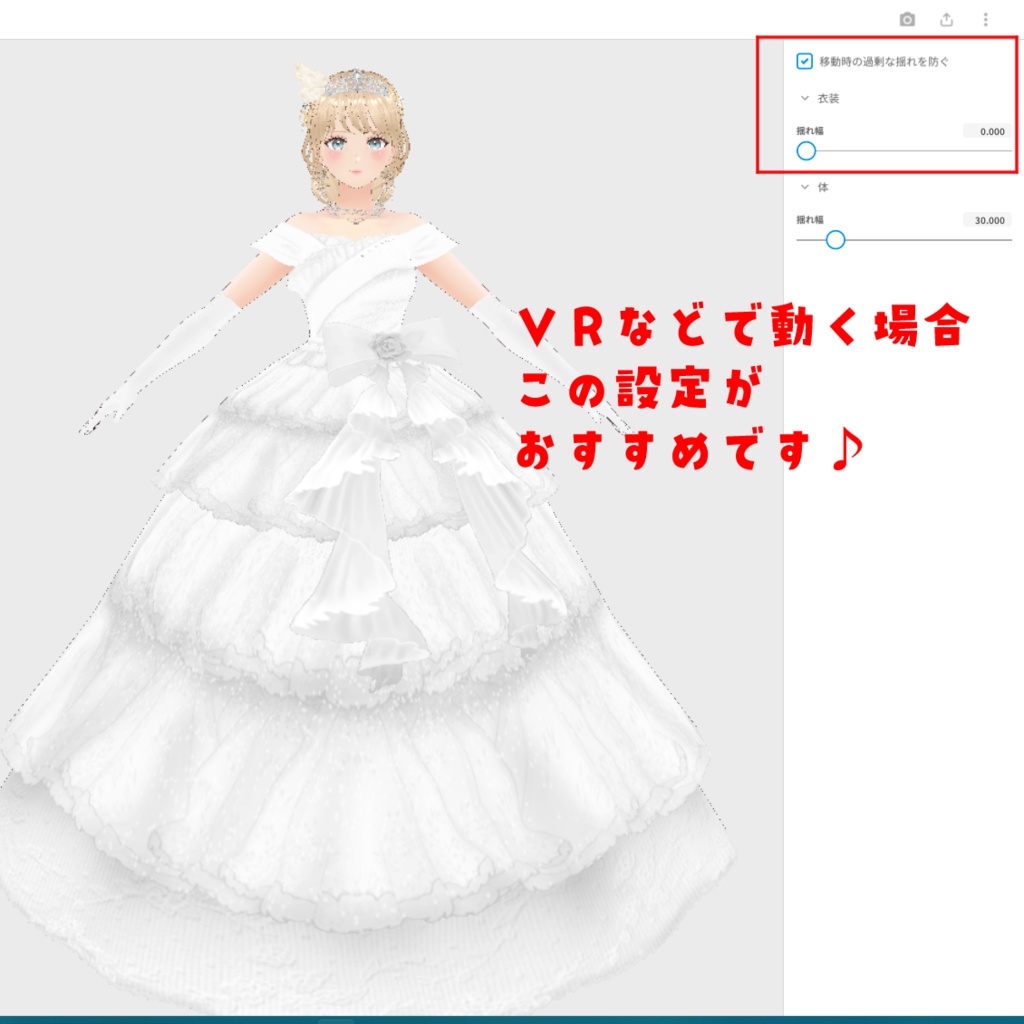Click the 体 section header label
The height and width of the screenshot is (1024, 1024).
tap(821, 186)
